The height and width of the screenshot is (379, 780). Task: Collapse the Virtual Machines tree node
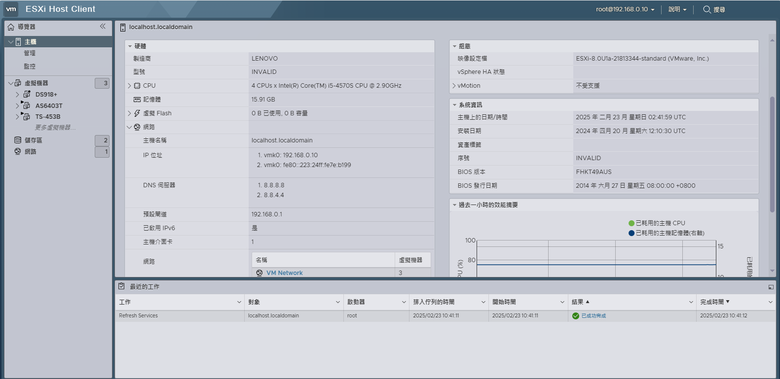pyautogui.click(x=10, y=83)
